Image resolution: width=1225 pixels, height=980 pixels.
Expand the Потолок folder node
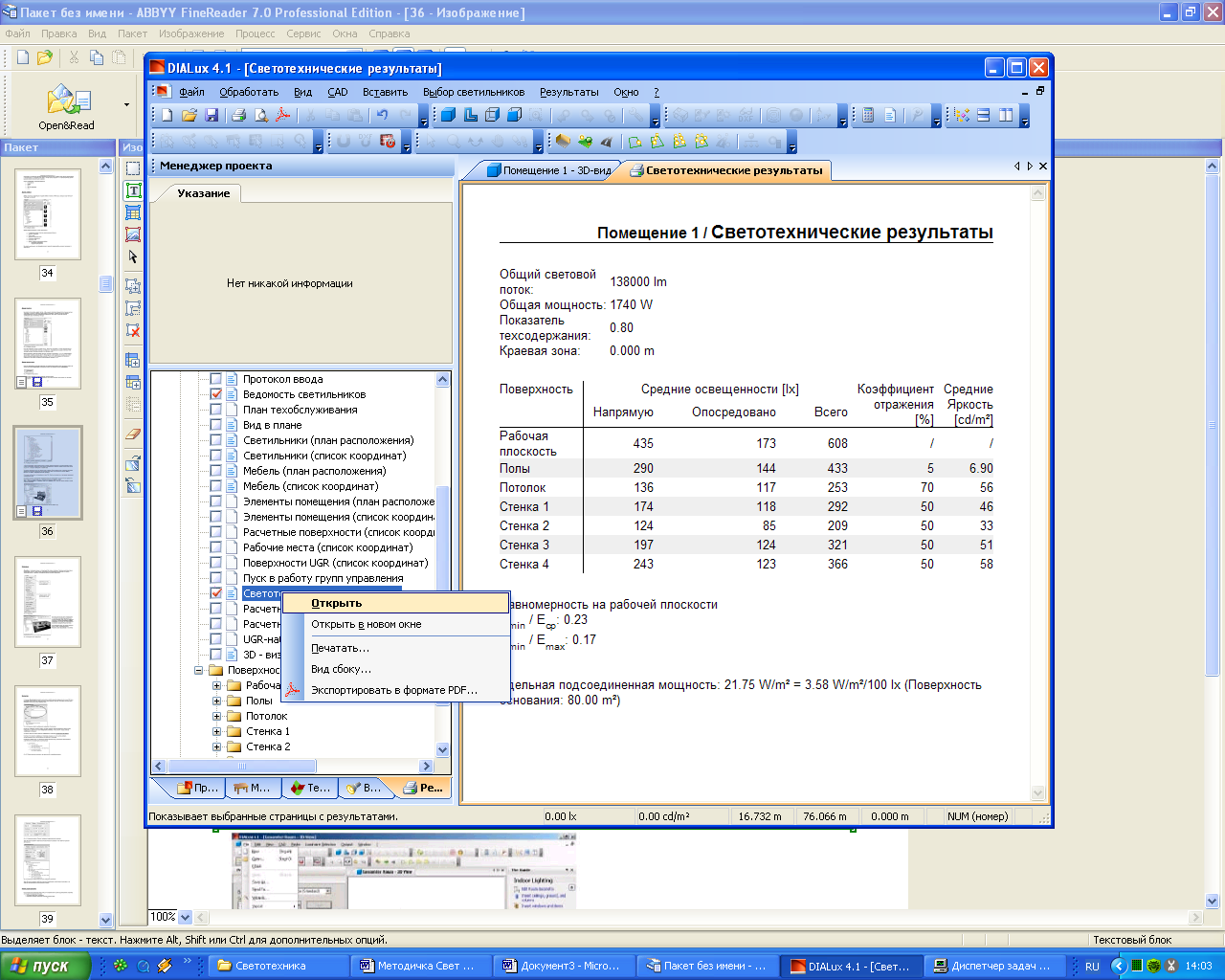216,716
